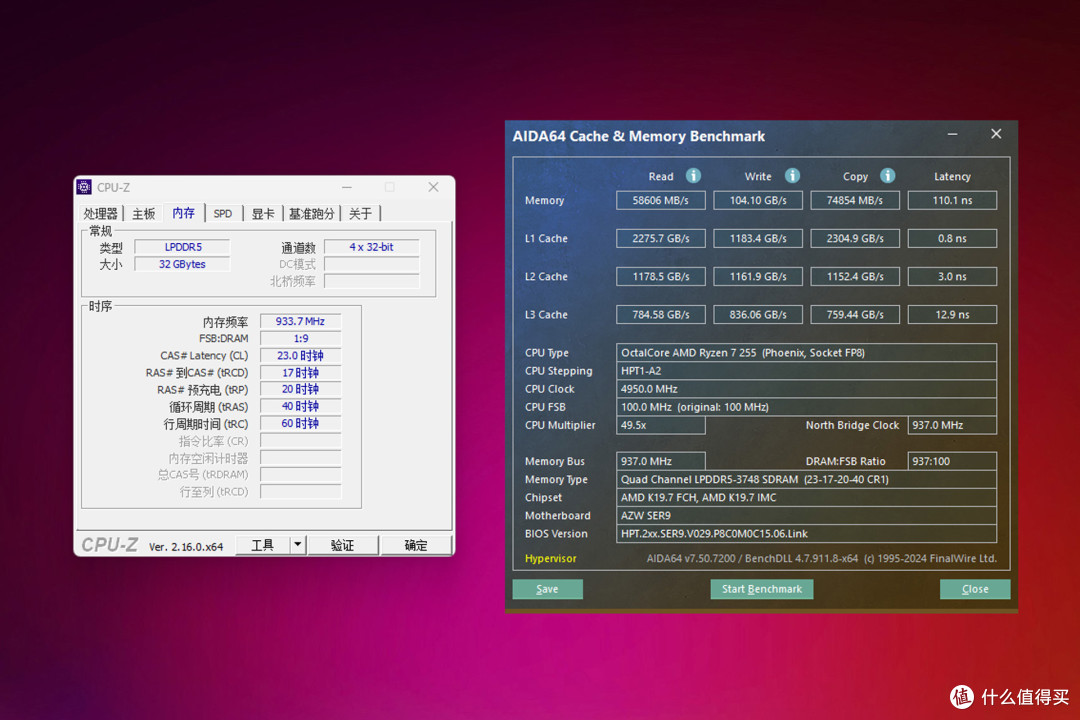
Task: Click the Hypervisor label link
Action: pos(550,558)
